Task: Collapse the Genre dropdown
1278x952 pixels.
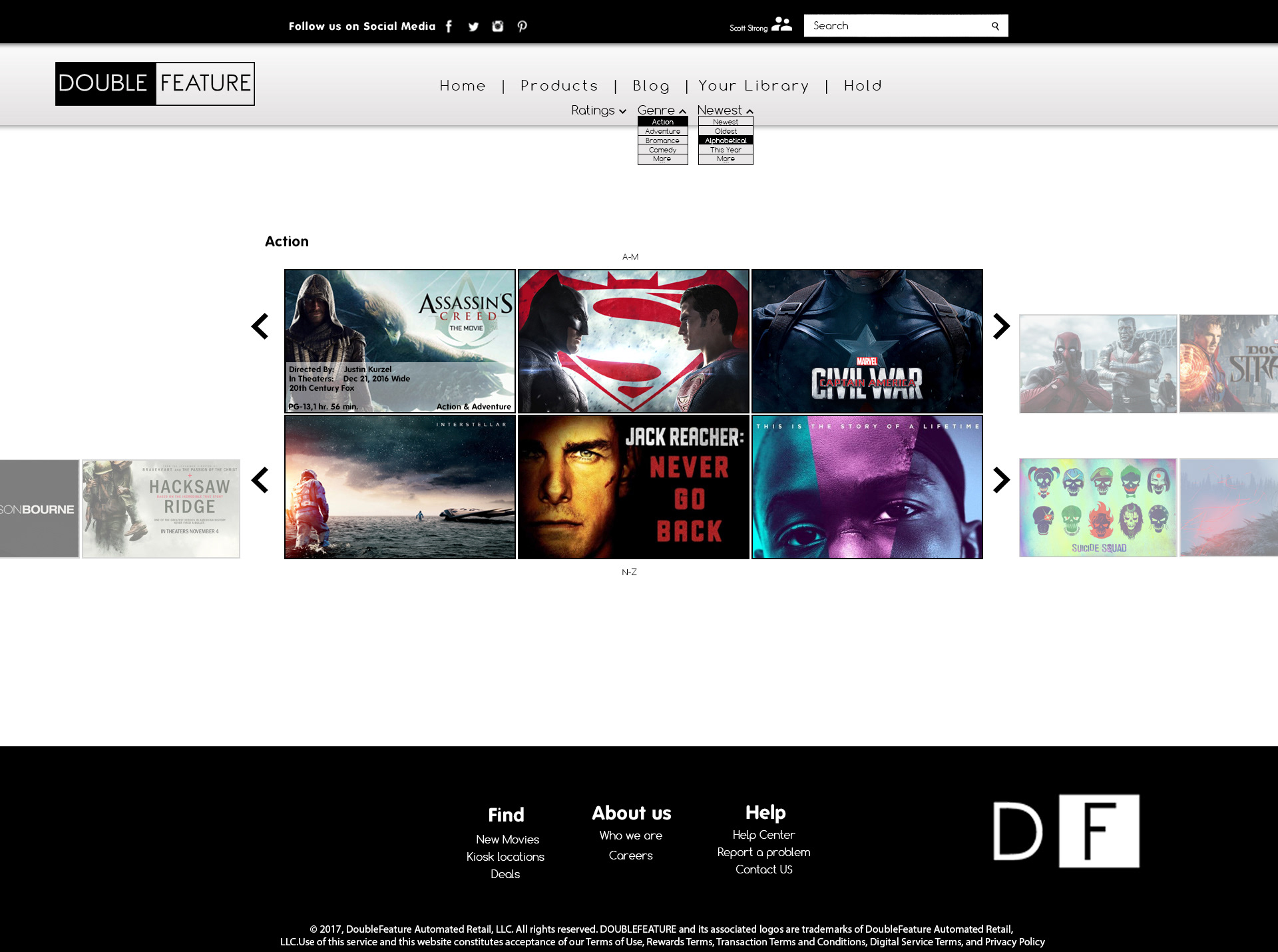Action: pyautogui.click(x=662, y=111)
